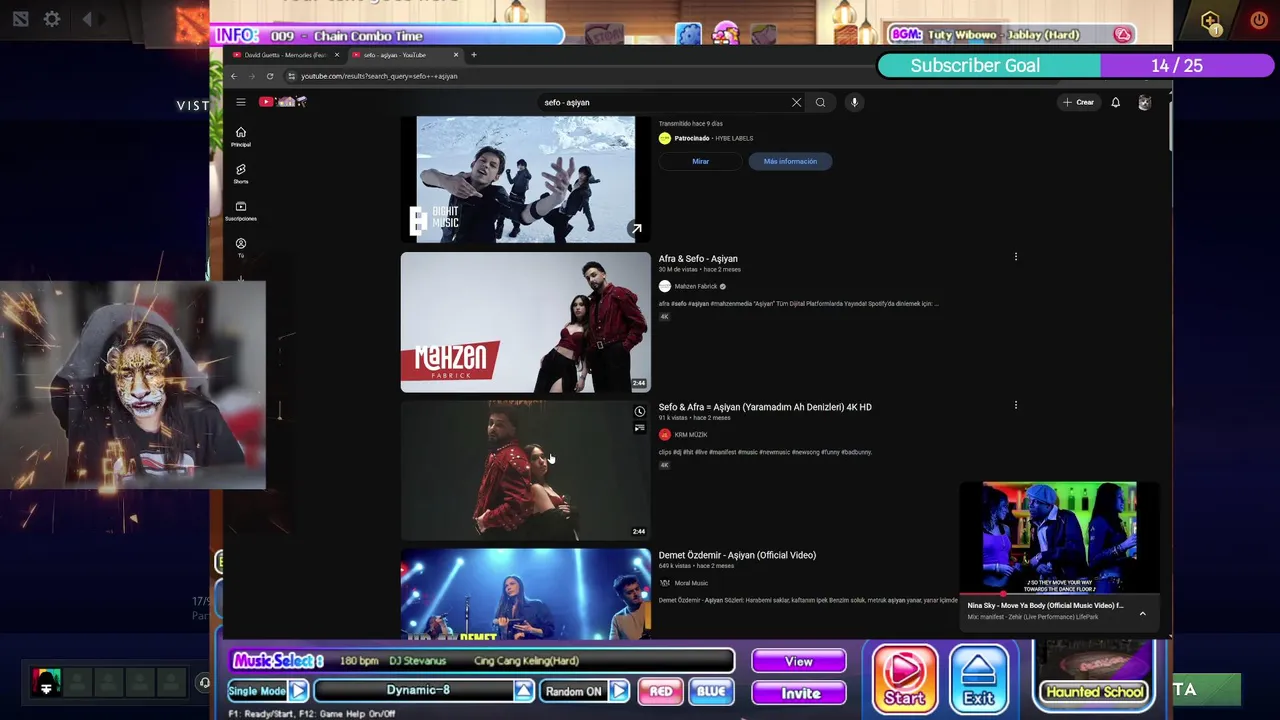Click the webcam overlay with tiger filter
1280x720 pixels.
tap(133, 386)
